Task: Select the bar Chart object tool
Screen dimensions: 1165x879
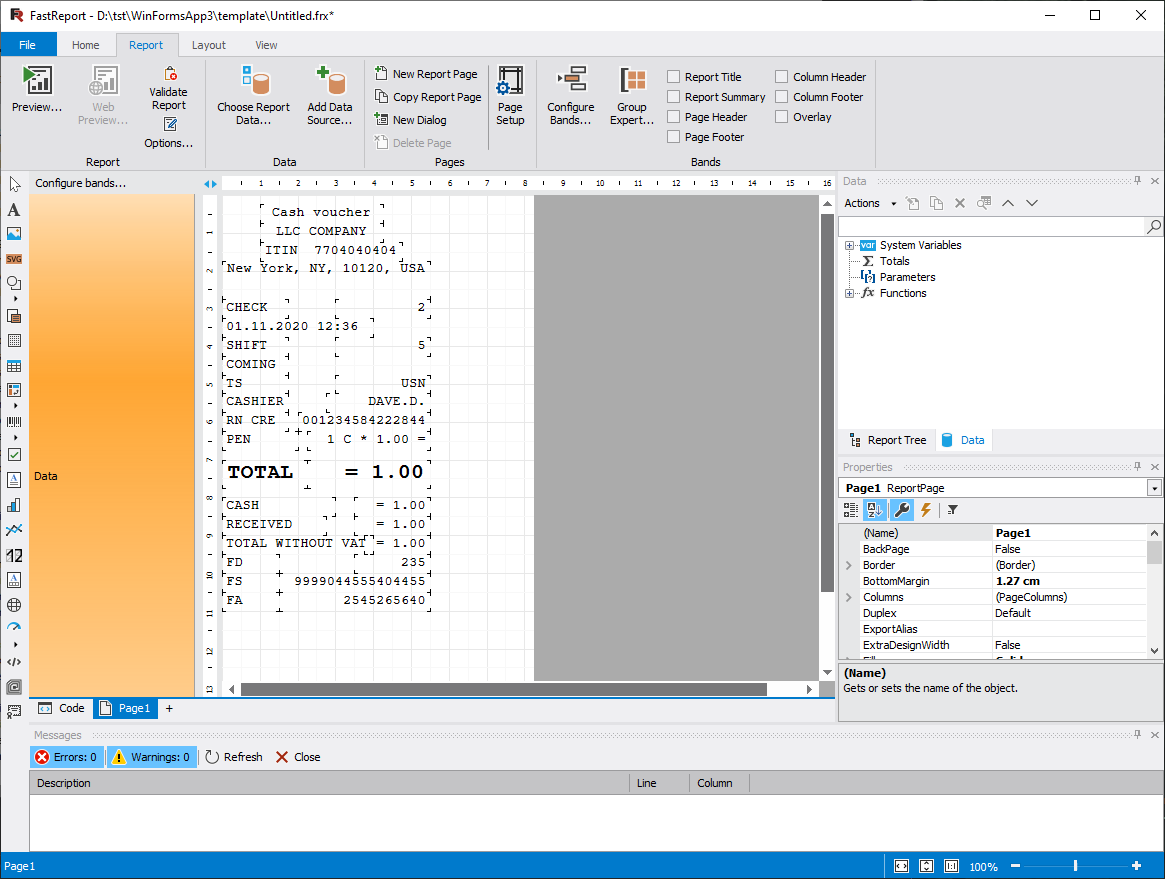Action: coord(14,505)
